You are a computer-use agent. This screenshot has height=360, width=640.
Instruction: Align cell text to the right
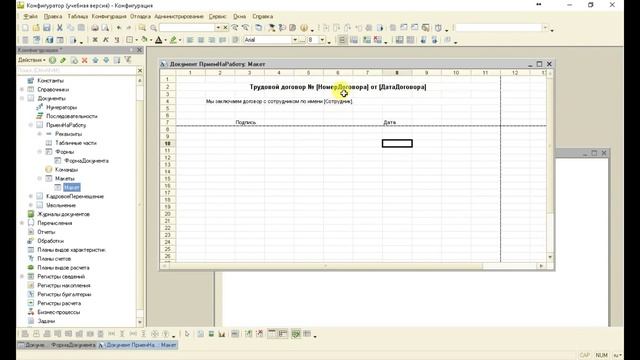211,40
